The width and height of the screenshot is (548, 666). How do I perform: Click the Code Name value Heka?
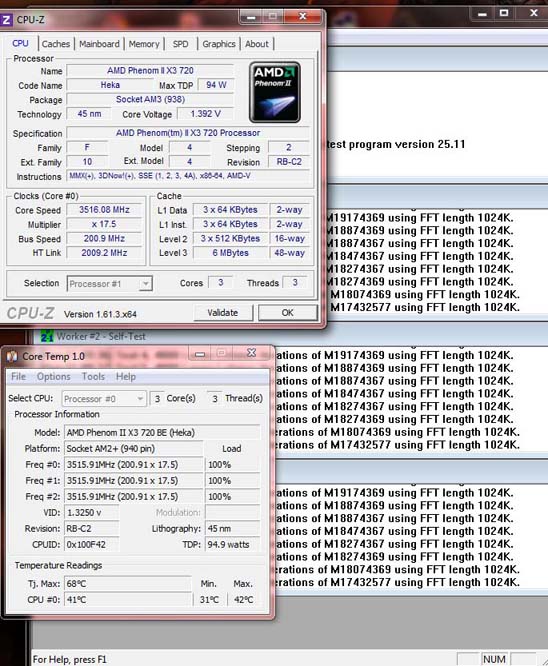(110, 85)
